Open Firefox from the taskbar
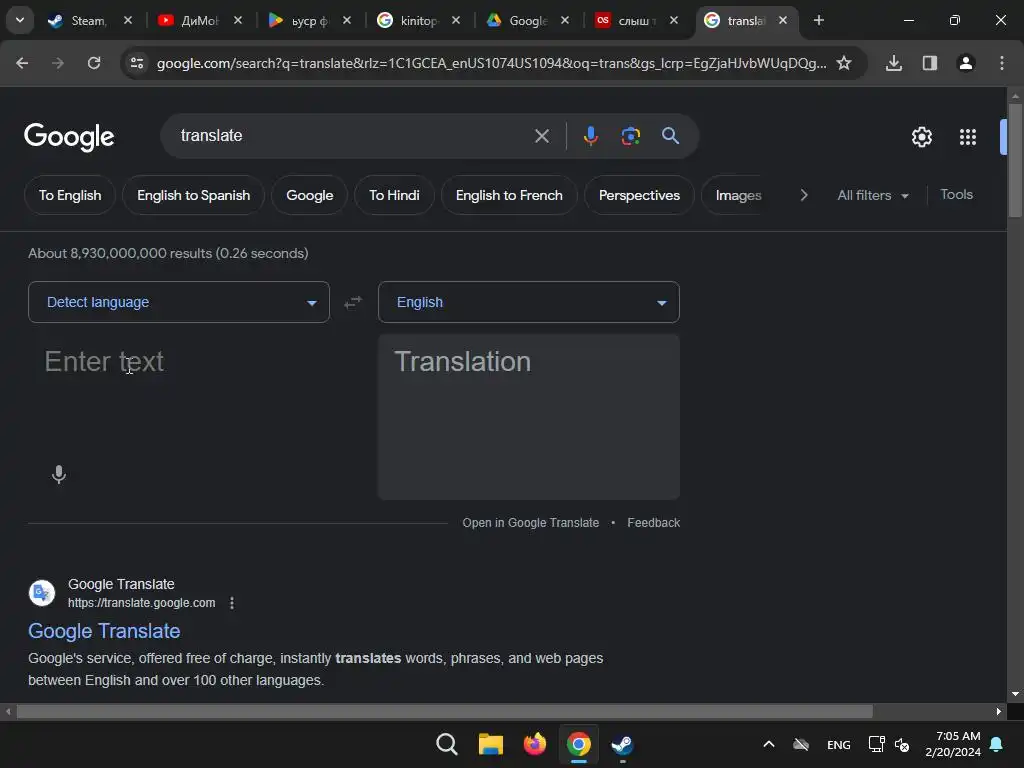This screenshot has height=768, width=1024. tap(535, 744)
